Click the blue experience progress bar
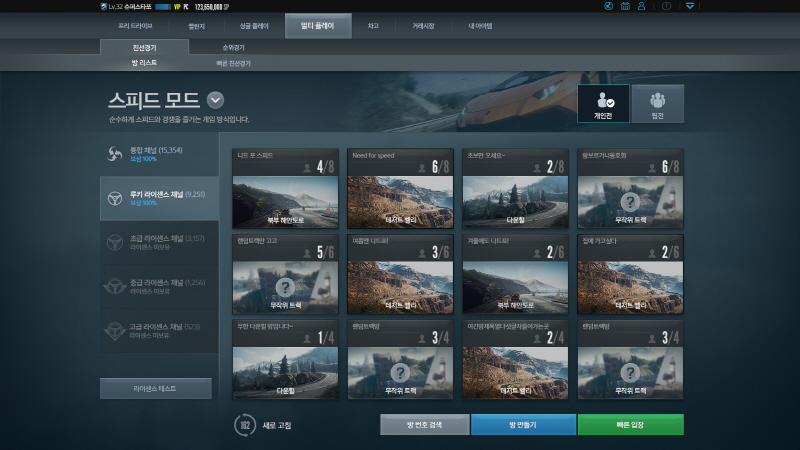 pyautogui.click(x=163, y=7)
